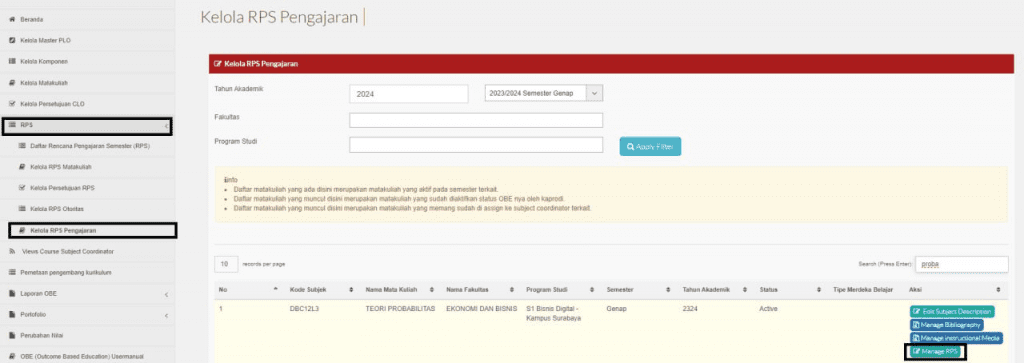
Task: Click the OBE Usermanual document icon
Action: coord(12,356)
